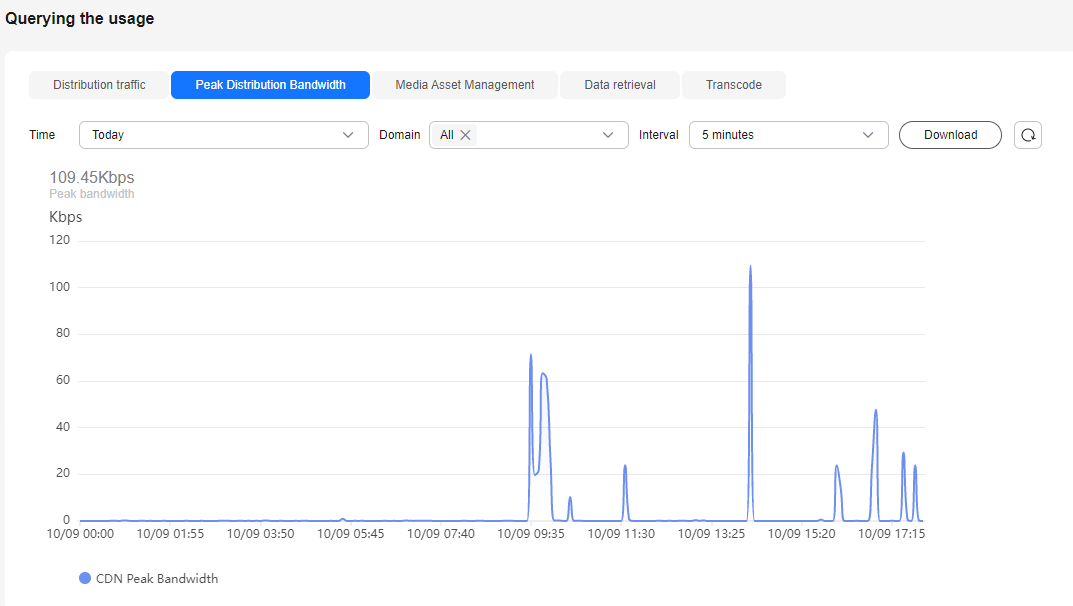Click the 10/09 11:30 axis label
This screenshot has width=1073, height=606.
(621, 533)
